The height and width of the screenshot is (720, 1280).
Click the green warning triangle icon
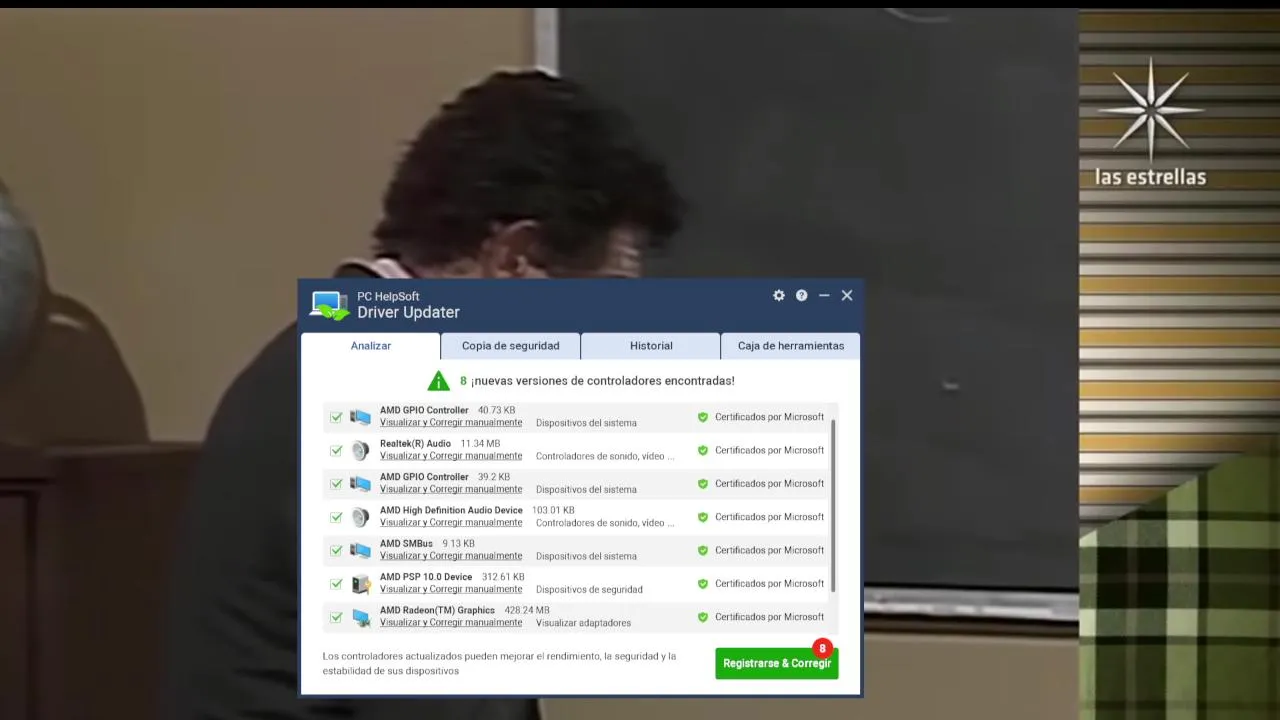click(438, 381)
